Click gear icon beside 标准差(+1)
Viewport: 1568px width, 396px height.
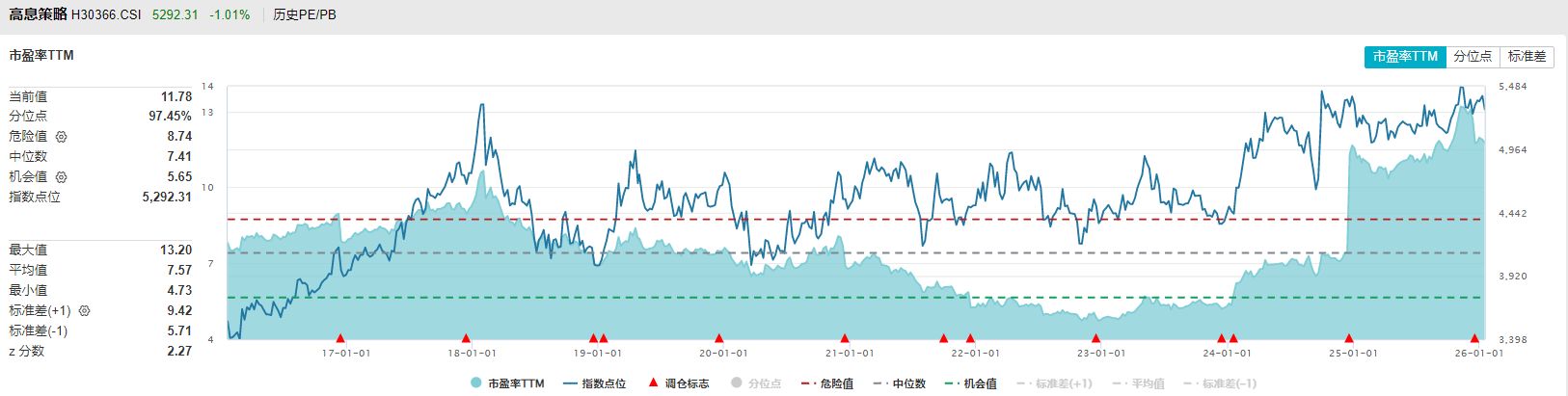click(x=84, y=311)
